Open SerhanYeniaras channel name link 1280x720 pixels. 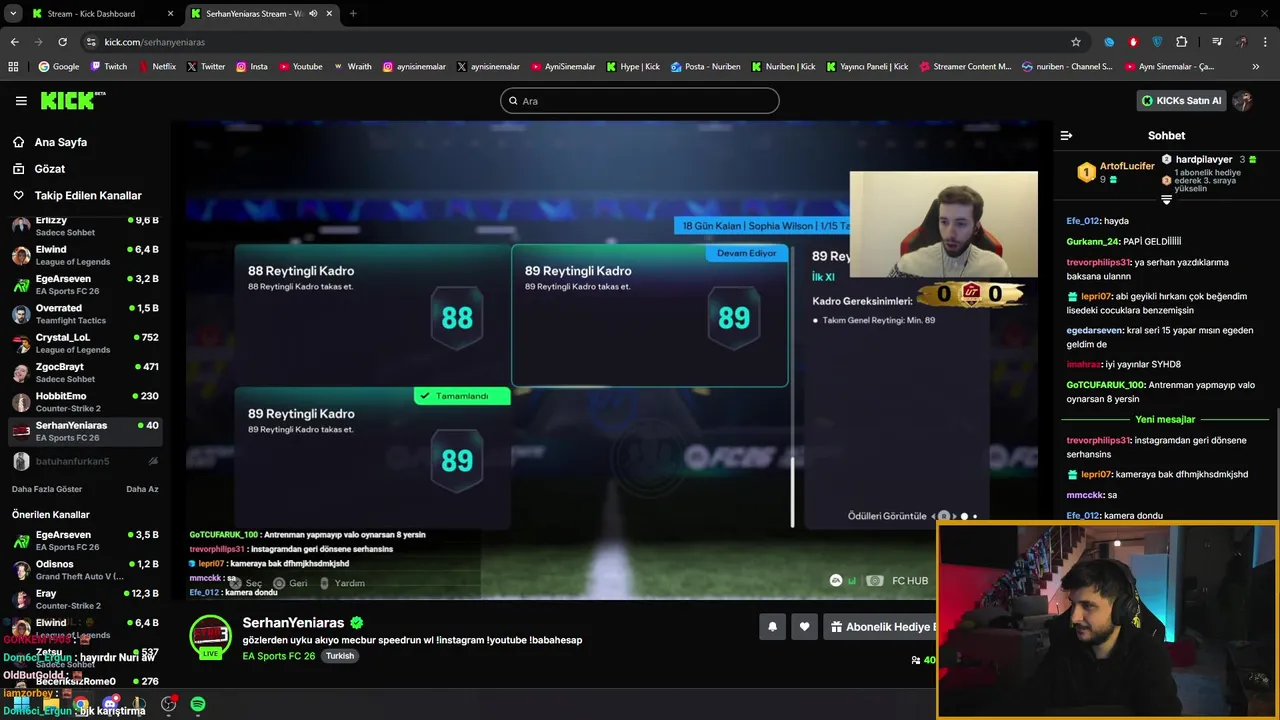[x=293, y=623]
